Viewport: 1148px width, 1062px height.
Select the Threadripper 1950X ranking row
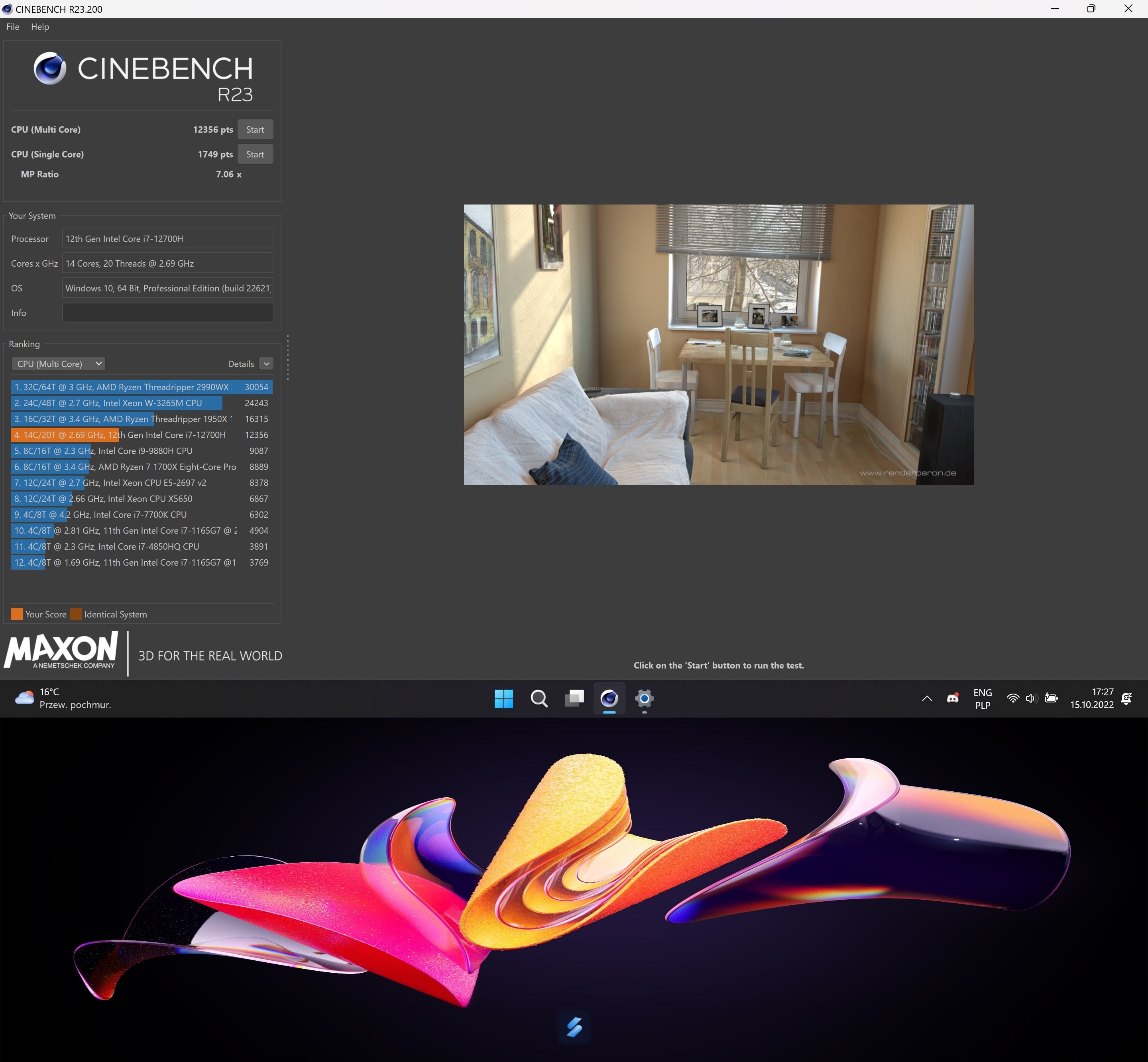pyautogui.click(x=142, y=419)
